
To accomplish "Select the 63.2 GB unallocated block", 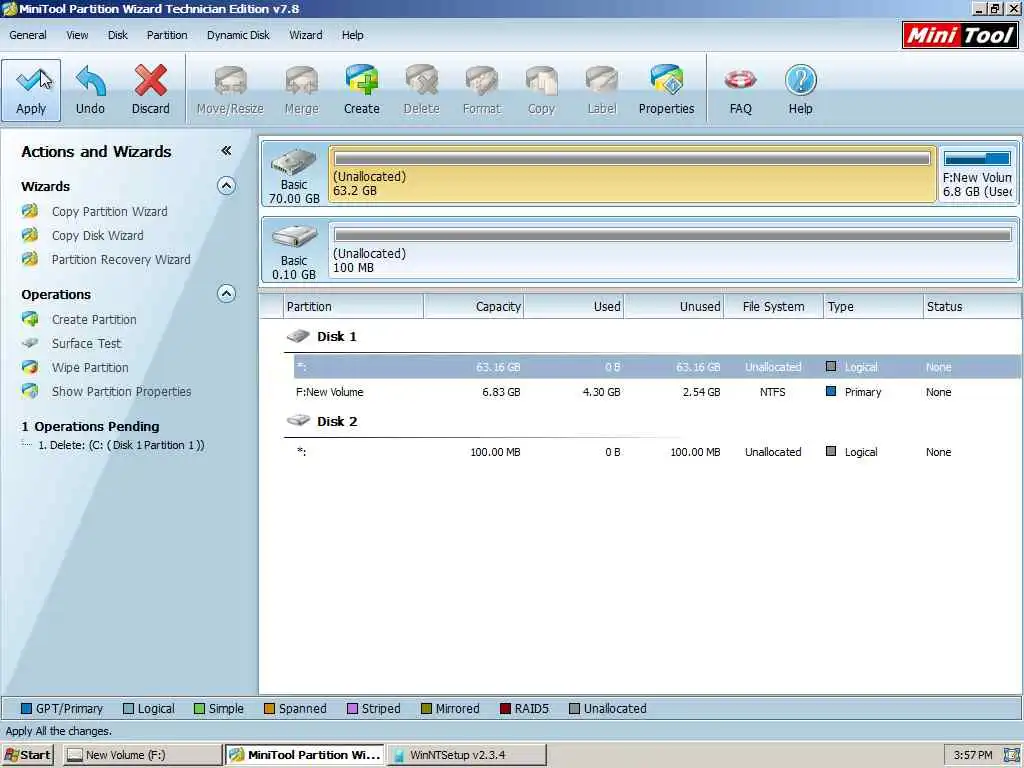I will tap(632, 174).
